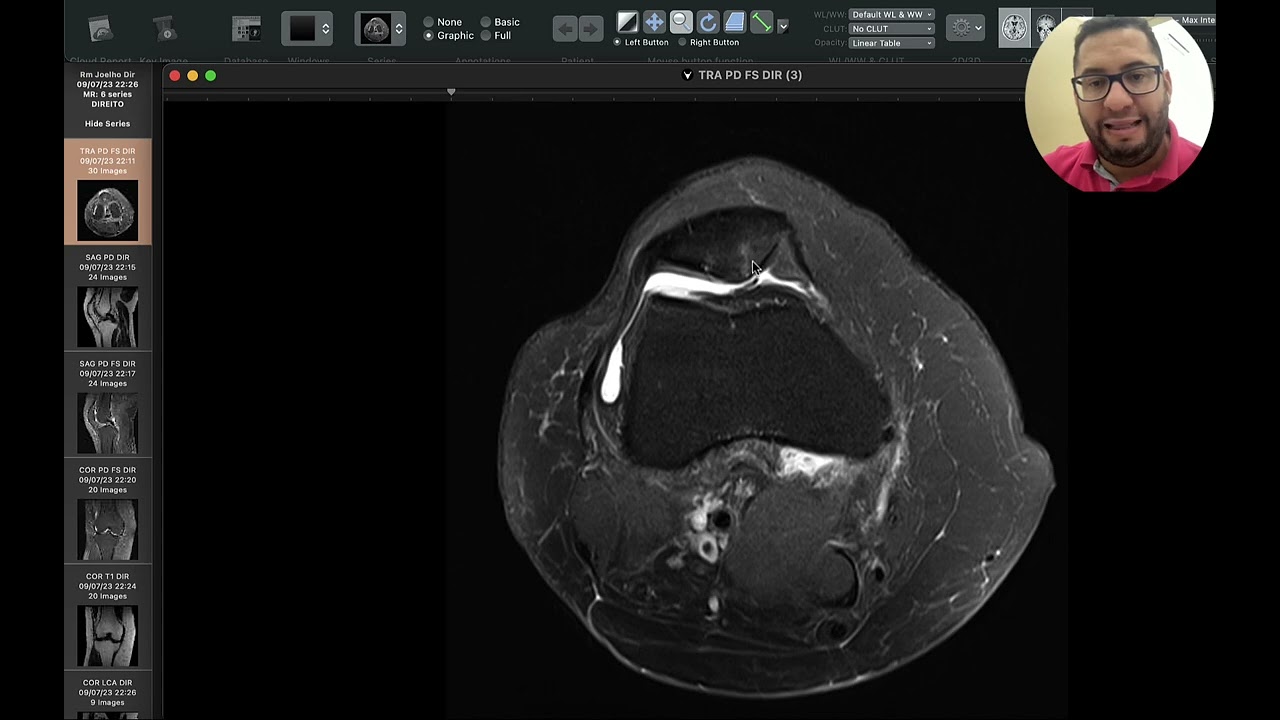Click the image position slider marker

coord(451,92)
